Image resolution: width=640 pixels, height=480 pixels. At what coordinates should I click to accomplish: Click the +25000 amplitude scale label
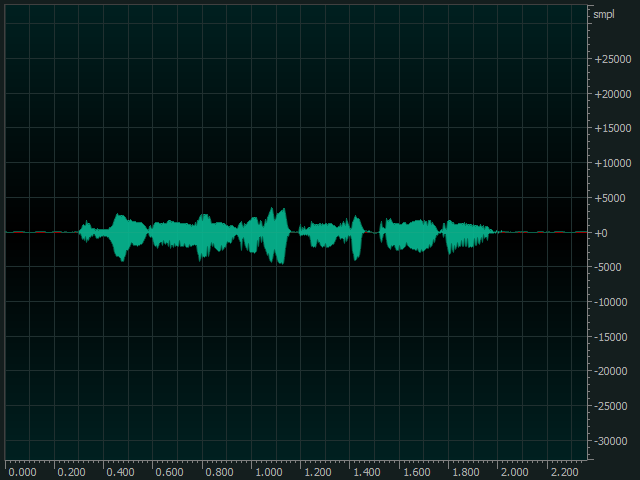click(613, 59)
